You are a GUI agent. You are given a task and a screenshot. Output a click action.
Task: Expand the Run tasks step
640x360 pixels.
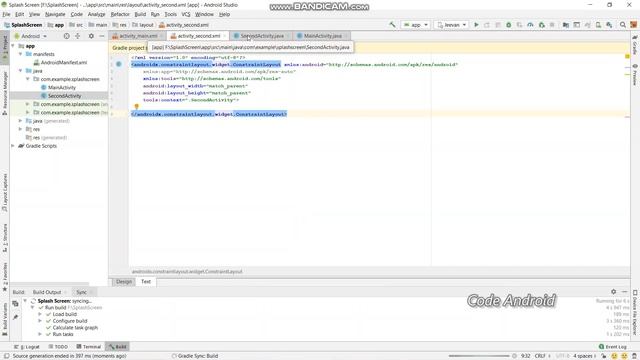click(40, 334)
